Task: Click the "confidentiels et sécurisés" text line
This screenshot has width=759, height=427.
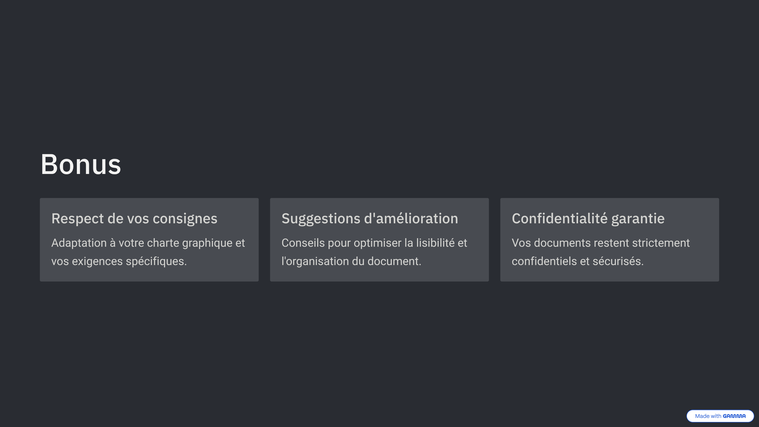Action: pos(577,261)
